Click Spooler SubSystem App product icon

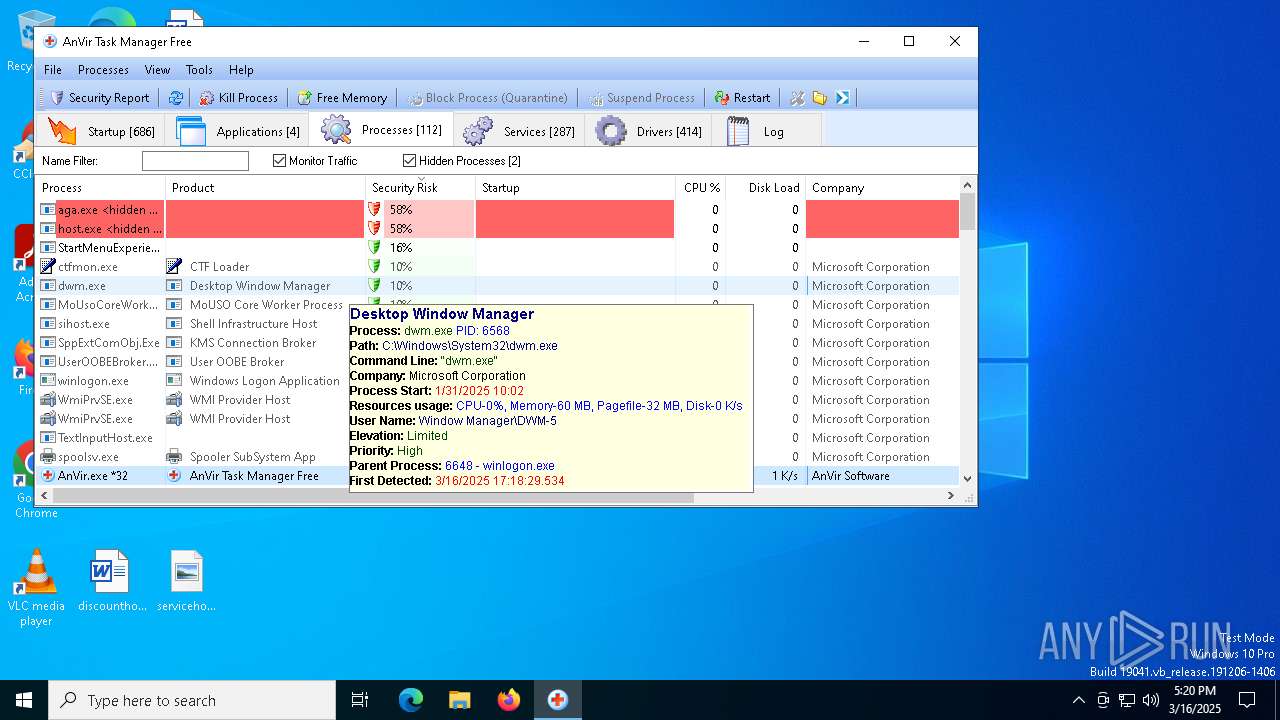174,457
